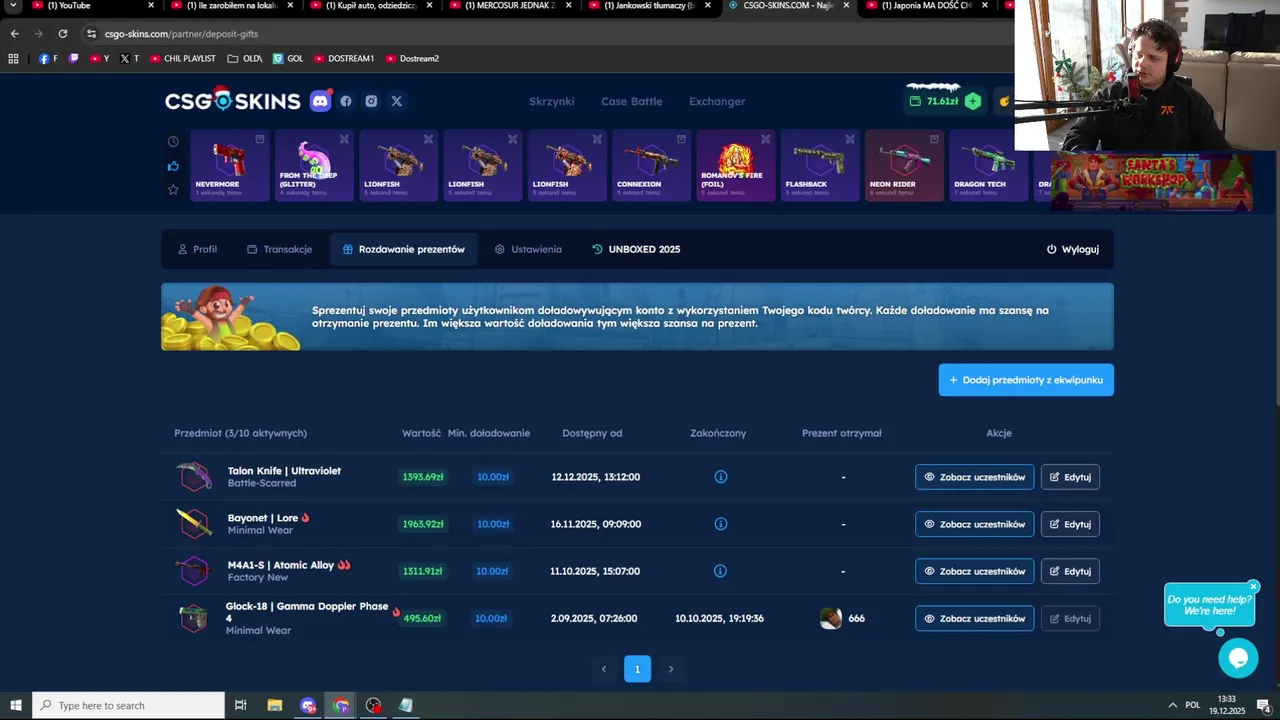Image resolution: width=1280 pixels, height=720 pixels.
Task: Show hidden system tray icons chevron
Action: pyautogui.click(x=1172, y=705)
